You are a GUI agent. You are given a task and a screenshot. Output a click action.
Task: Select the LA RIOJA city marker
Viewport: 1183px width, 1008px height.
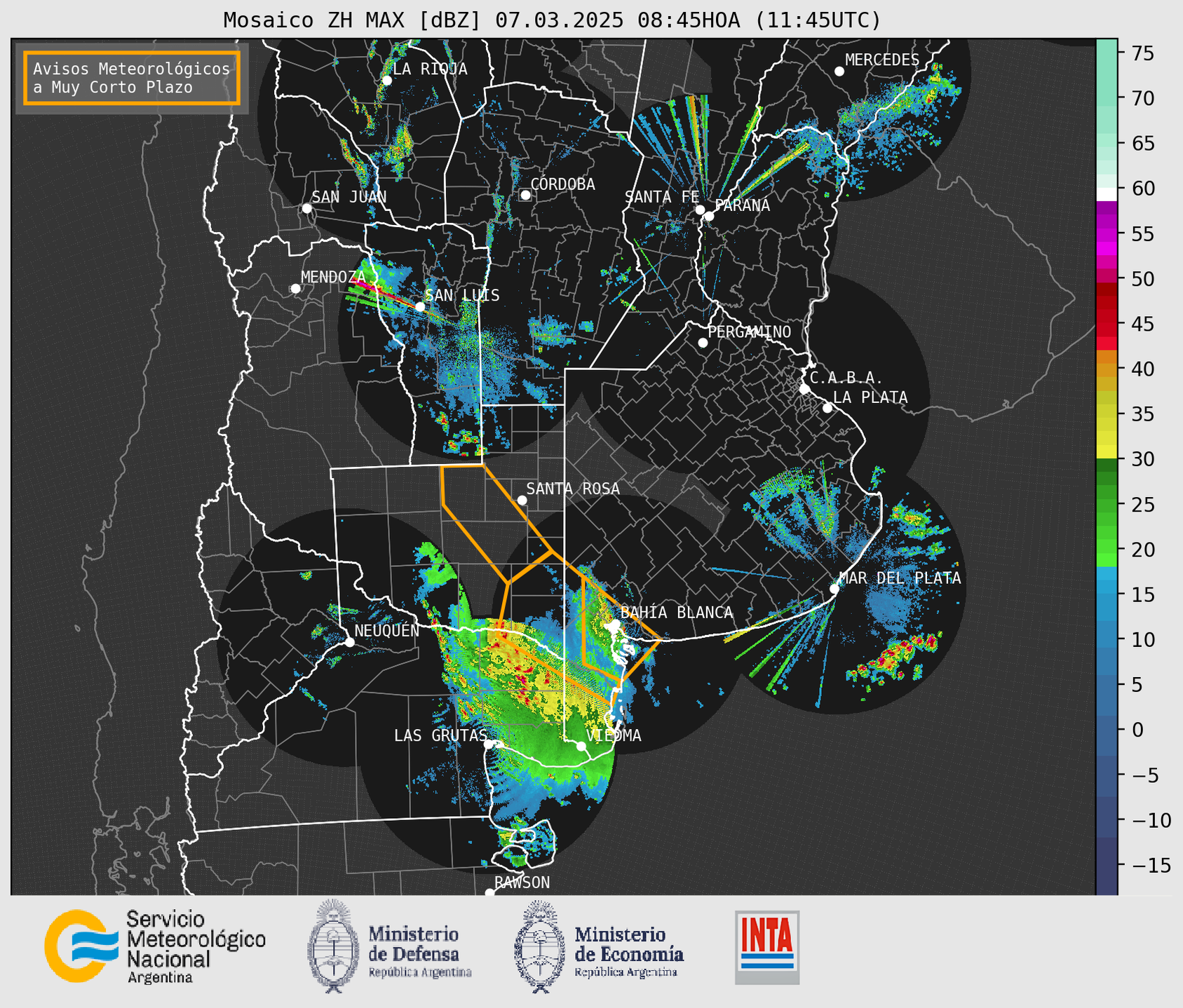(387, 81)
